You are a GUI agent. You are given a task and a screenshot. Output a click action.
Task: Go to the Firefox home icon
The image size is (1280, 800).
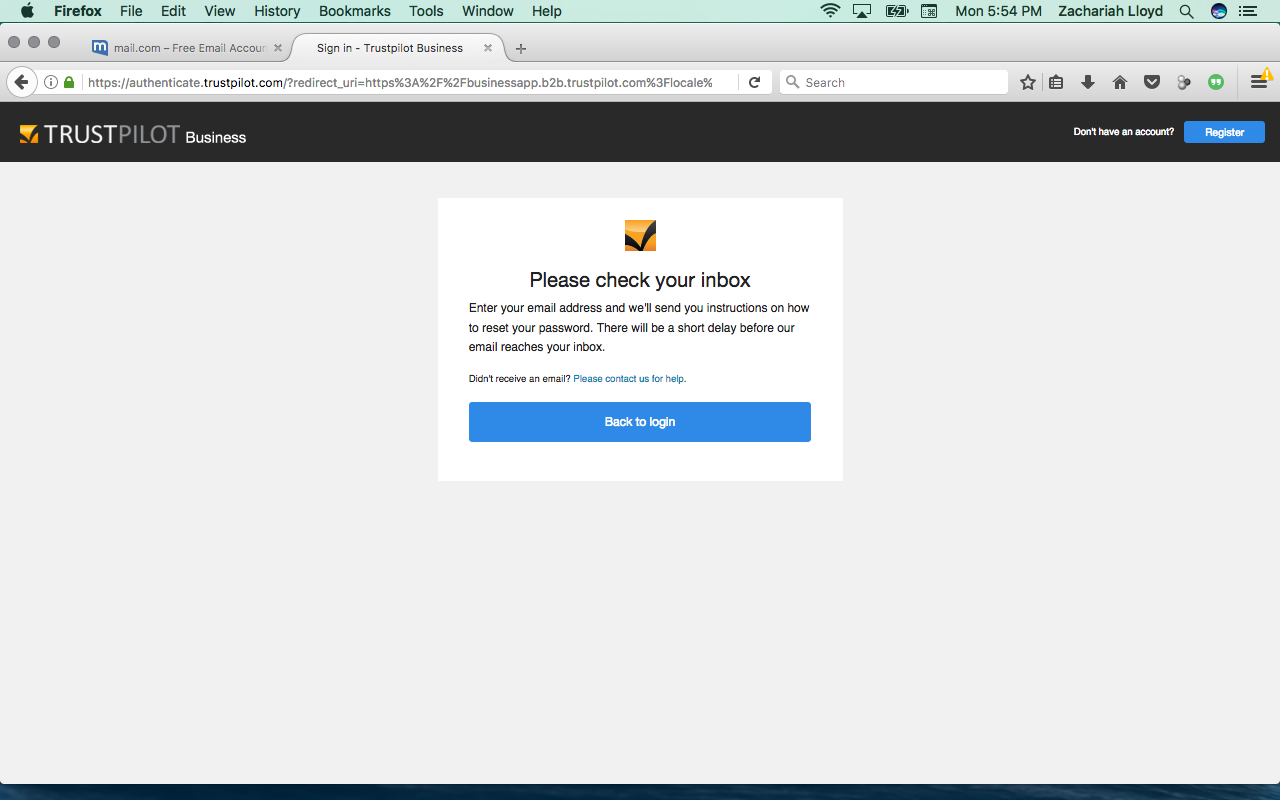click(1120, 83)
